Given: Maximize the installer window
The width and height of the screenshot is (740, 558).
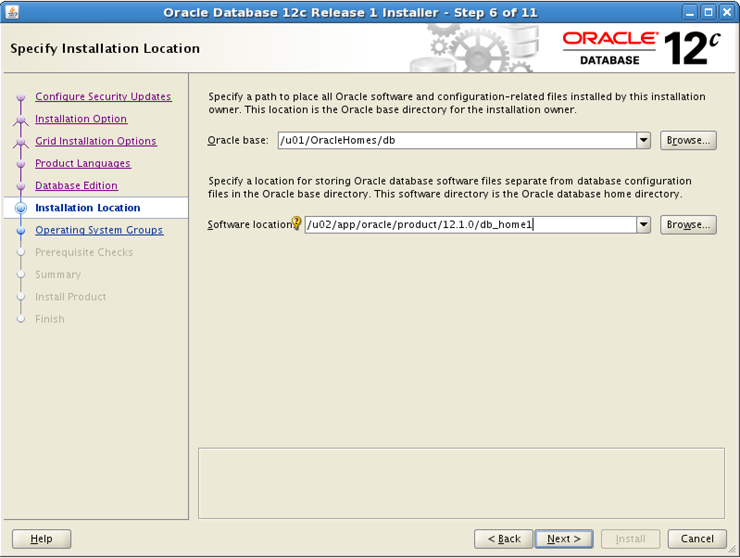Looking at the screenshot, I should click(x=708, y=12).
